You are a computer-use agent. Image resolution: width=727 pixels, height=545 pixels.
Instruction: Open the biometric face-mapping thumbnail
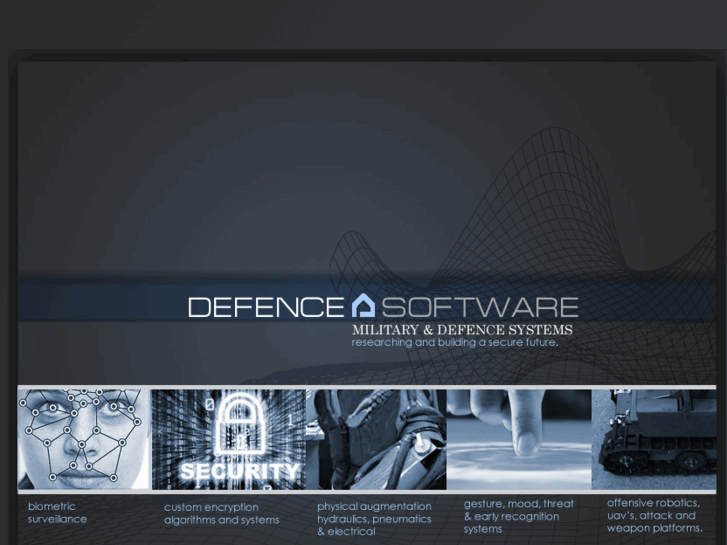coord(84,439)
